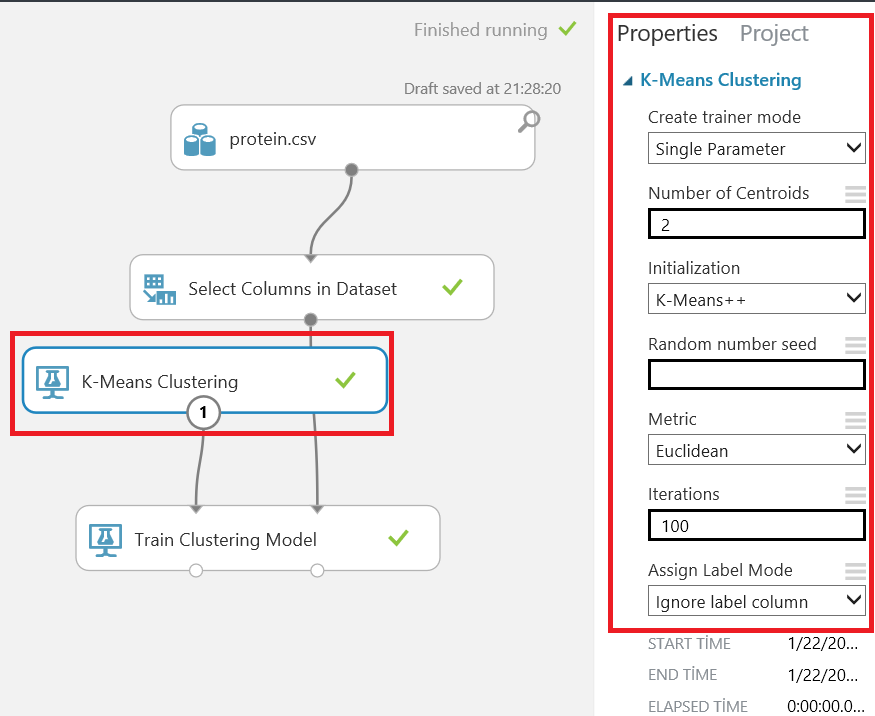Screen dimensions: 875x716
Task: Open the Metric dropdown showing Euclidean
Action: coord(756,450)
